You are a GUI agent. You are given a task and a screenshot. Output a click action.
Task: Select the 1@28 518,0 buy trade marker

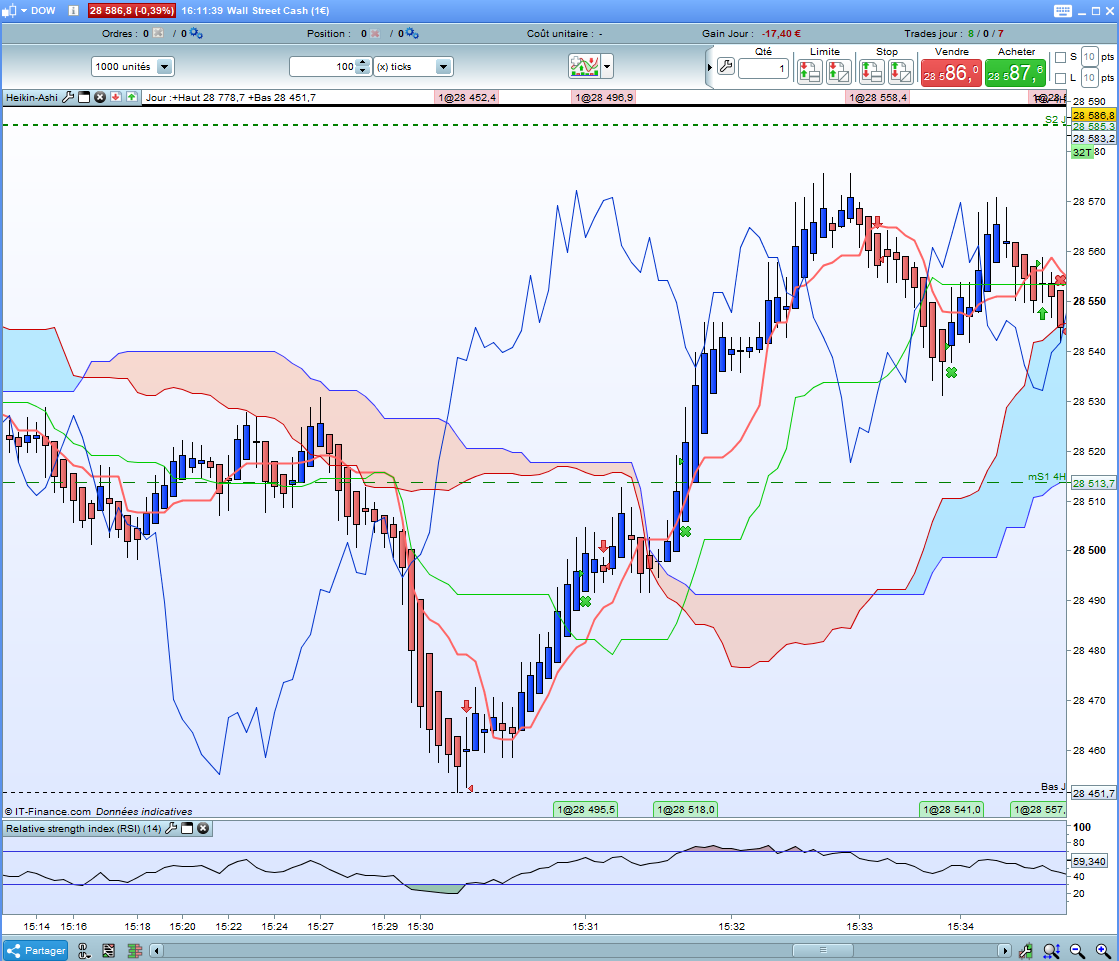tap(686, 810)
